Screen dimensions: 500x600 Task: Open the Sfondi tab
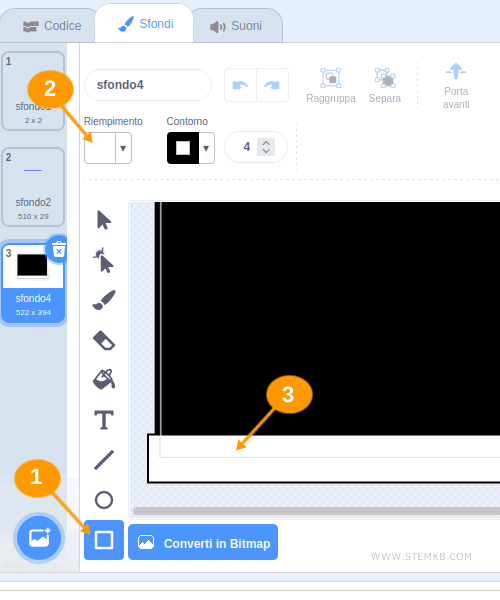(x=146, y=24)
